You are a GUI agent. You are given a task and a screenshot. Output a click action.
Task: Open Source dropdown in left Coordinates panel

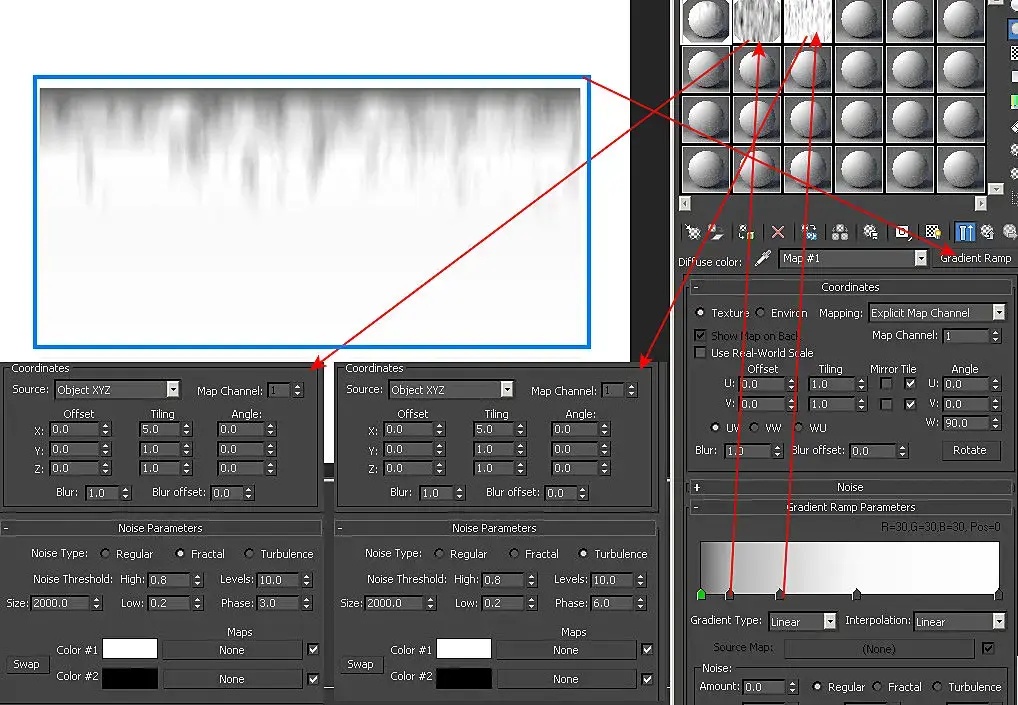pyautogui.click(x=117, y=390)
